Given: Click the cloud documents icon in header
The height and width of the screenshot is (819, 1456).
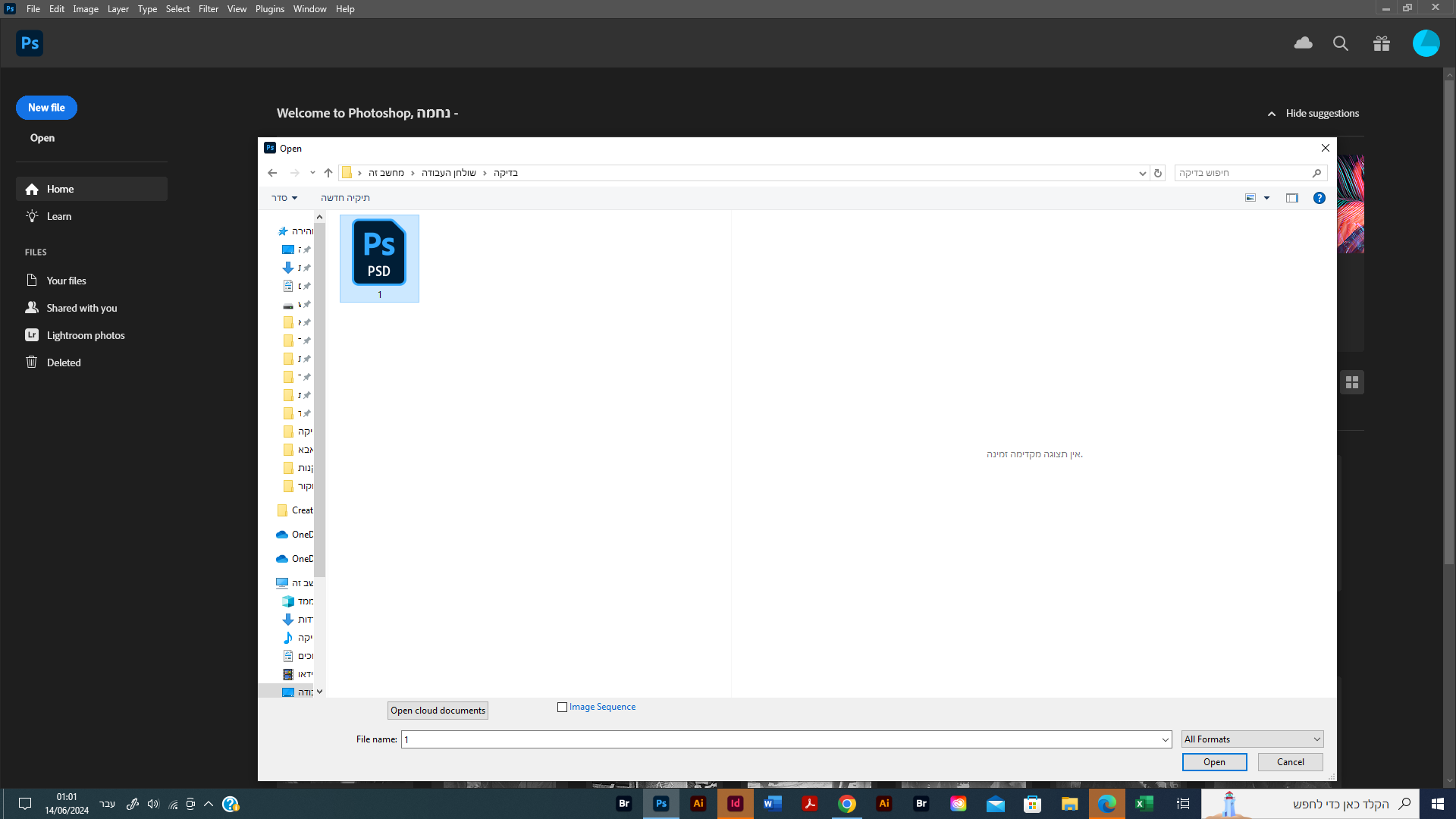Looking at the screenshot, I should point(1303,43).
